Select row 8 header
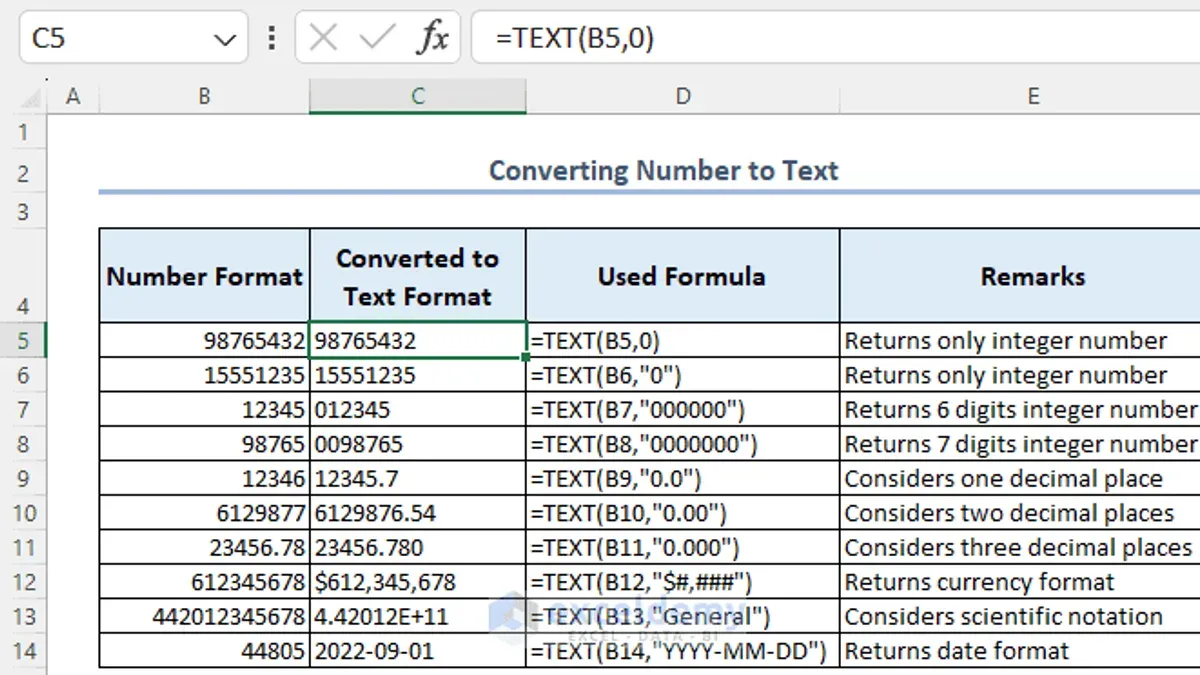The image size is (1200, 675). coord(24,444)
